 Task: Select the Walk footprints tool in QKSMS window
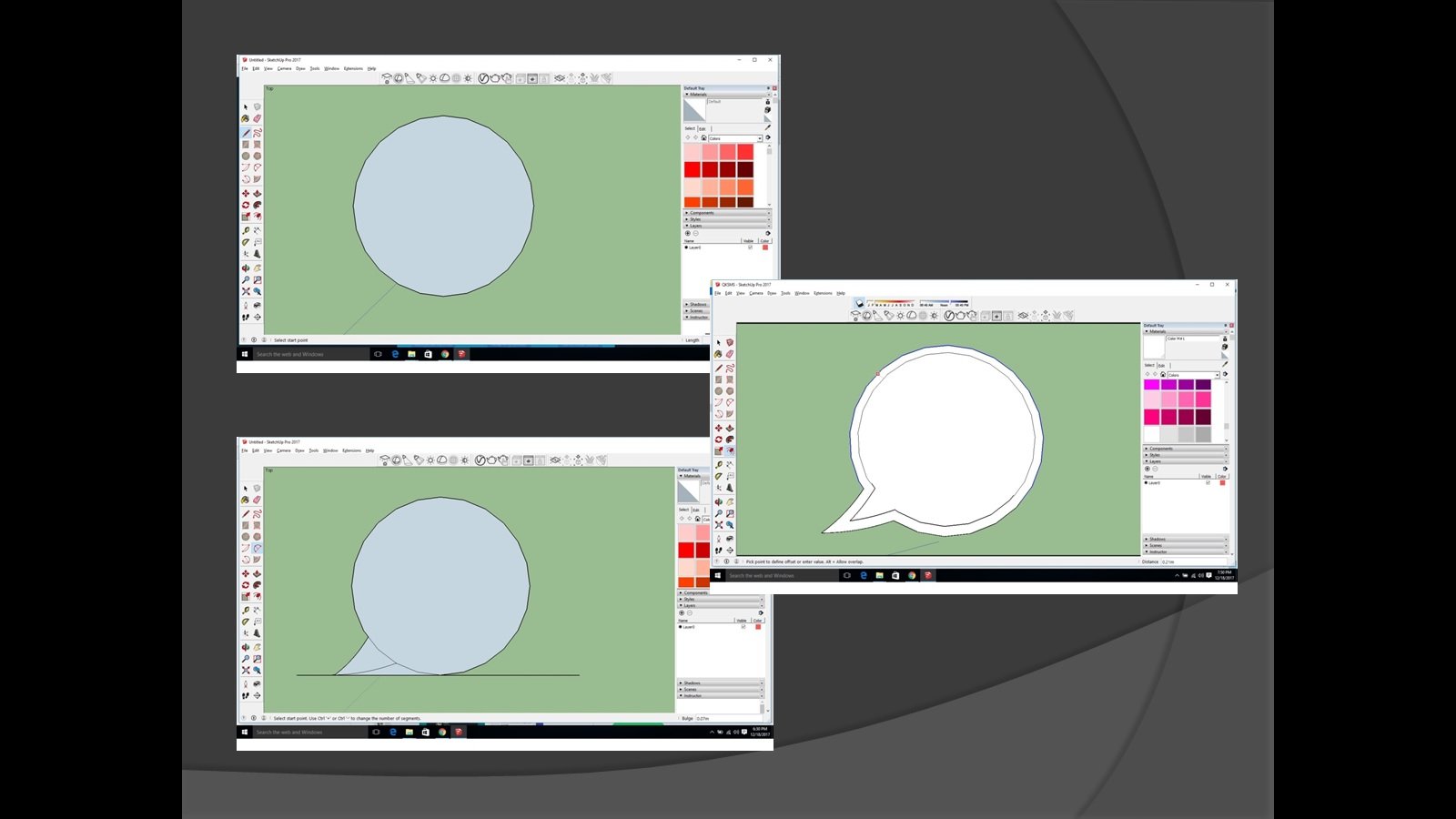719,551
